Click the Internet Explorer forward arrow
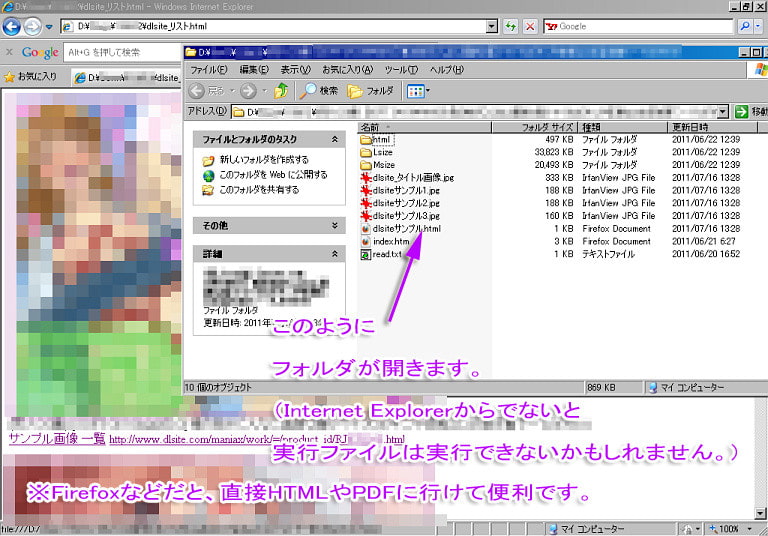The image size is (768, 536). coord(32,26)
